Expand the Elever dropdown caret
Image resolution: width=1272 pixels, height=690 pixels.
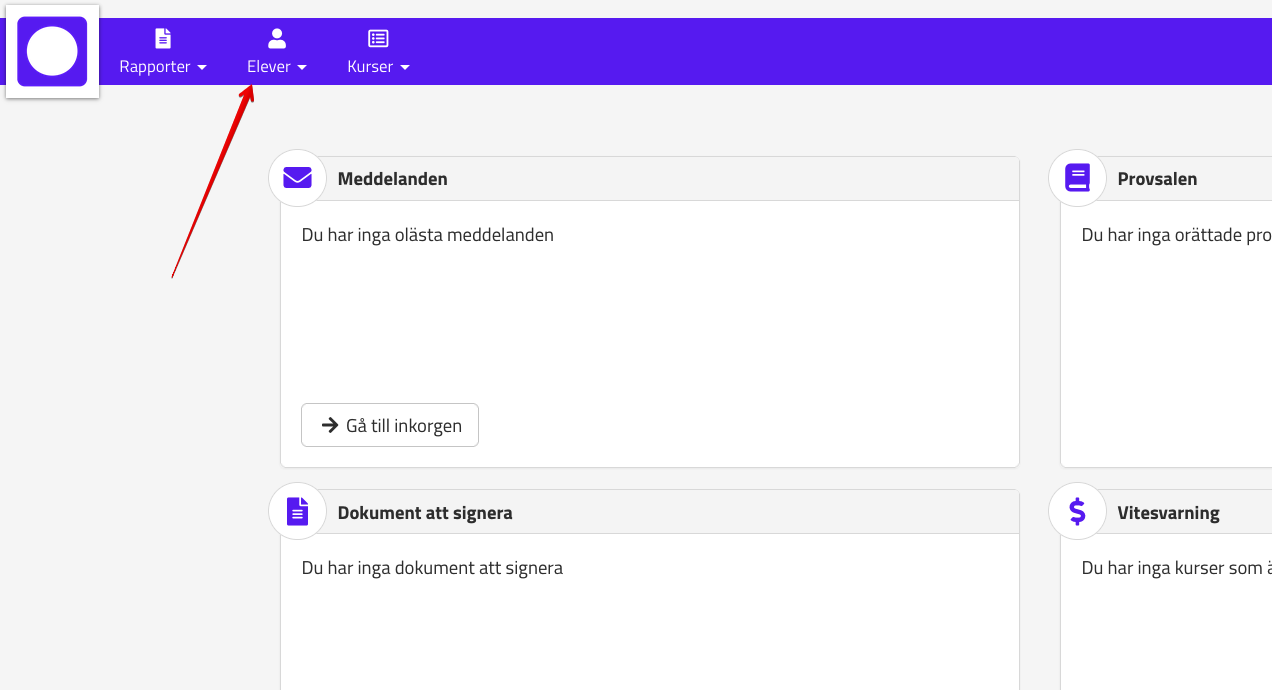302,68
